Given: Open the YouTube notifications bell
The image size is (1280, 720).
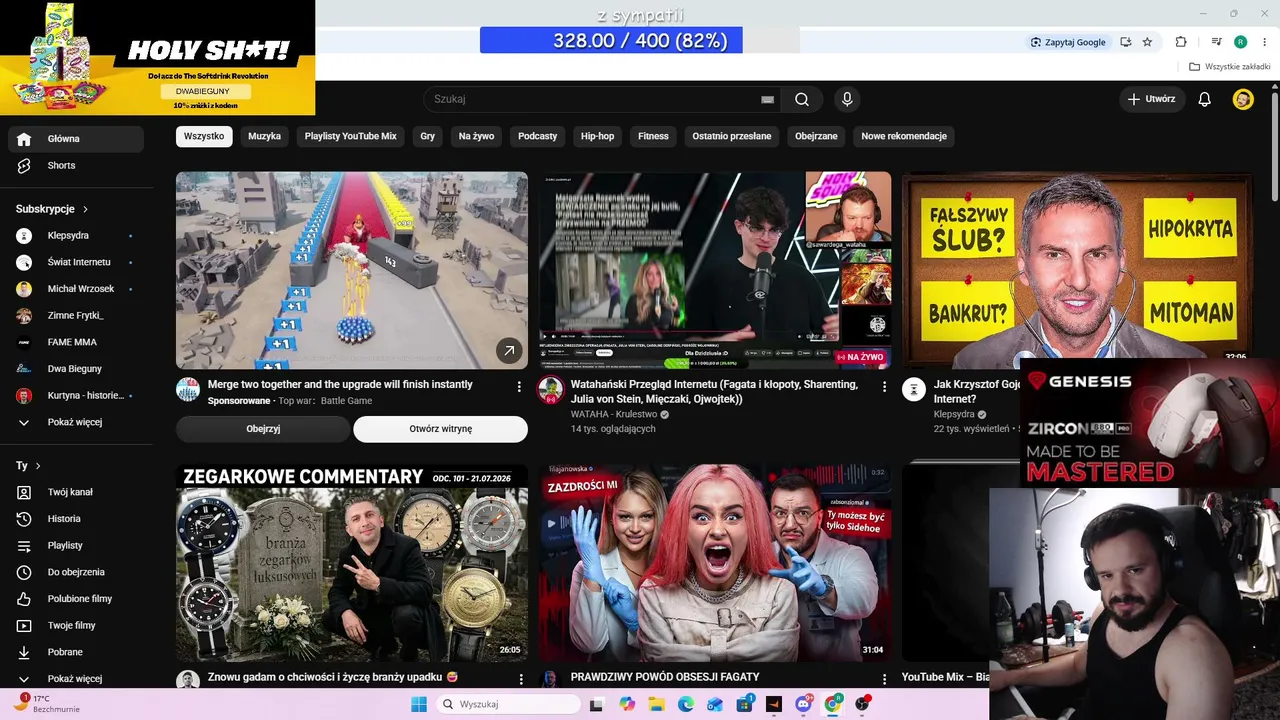Looking at the screenshot, I should [x=1205, y=99].
